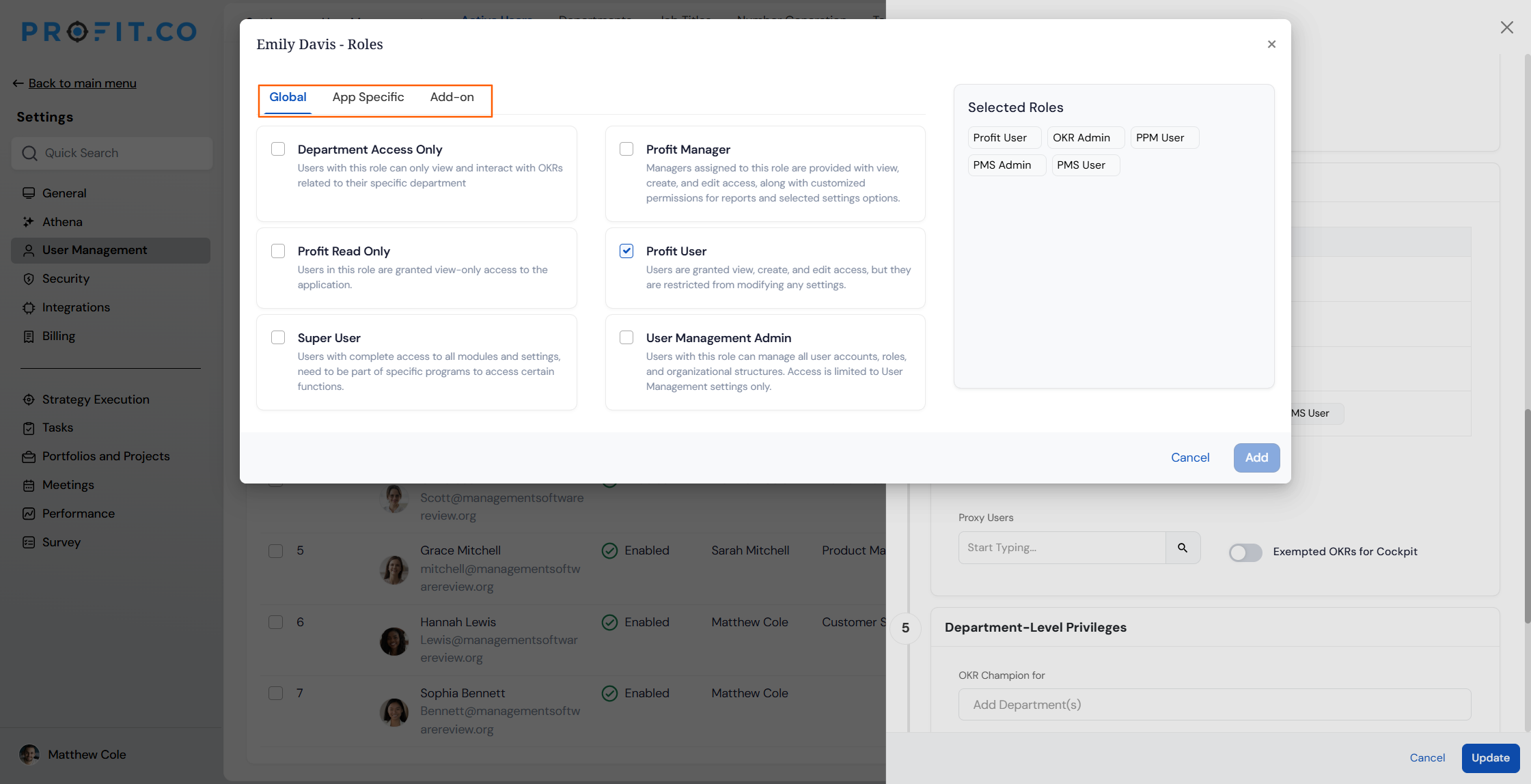Click the PMS Admin selected role chip
Image resolution: width=1531 pixels, height=784 pixels.
click(x=1006, y=165)
